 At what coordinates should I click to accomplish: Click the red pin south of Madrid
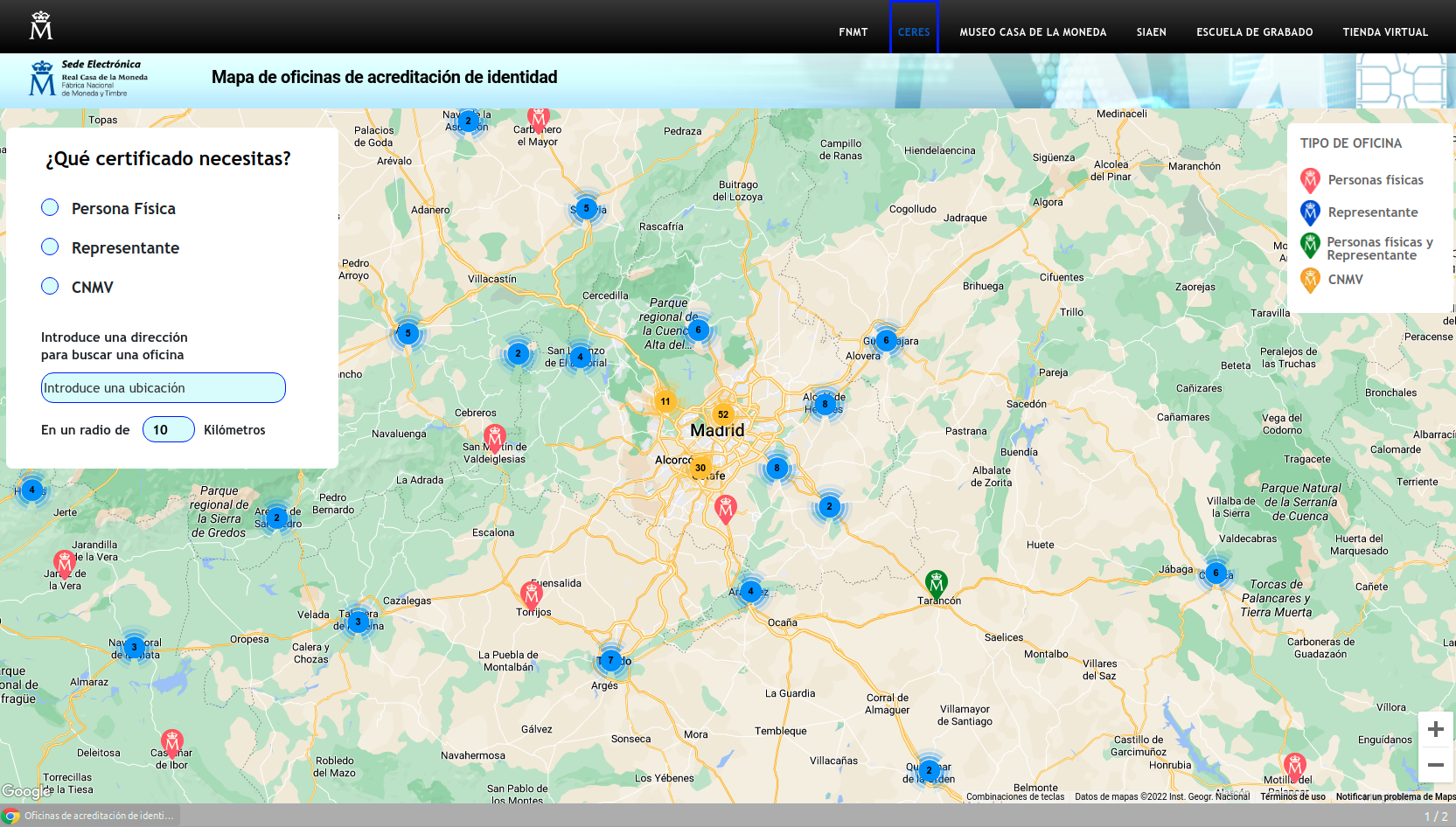[x=726, y=509]
